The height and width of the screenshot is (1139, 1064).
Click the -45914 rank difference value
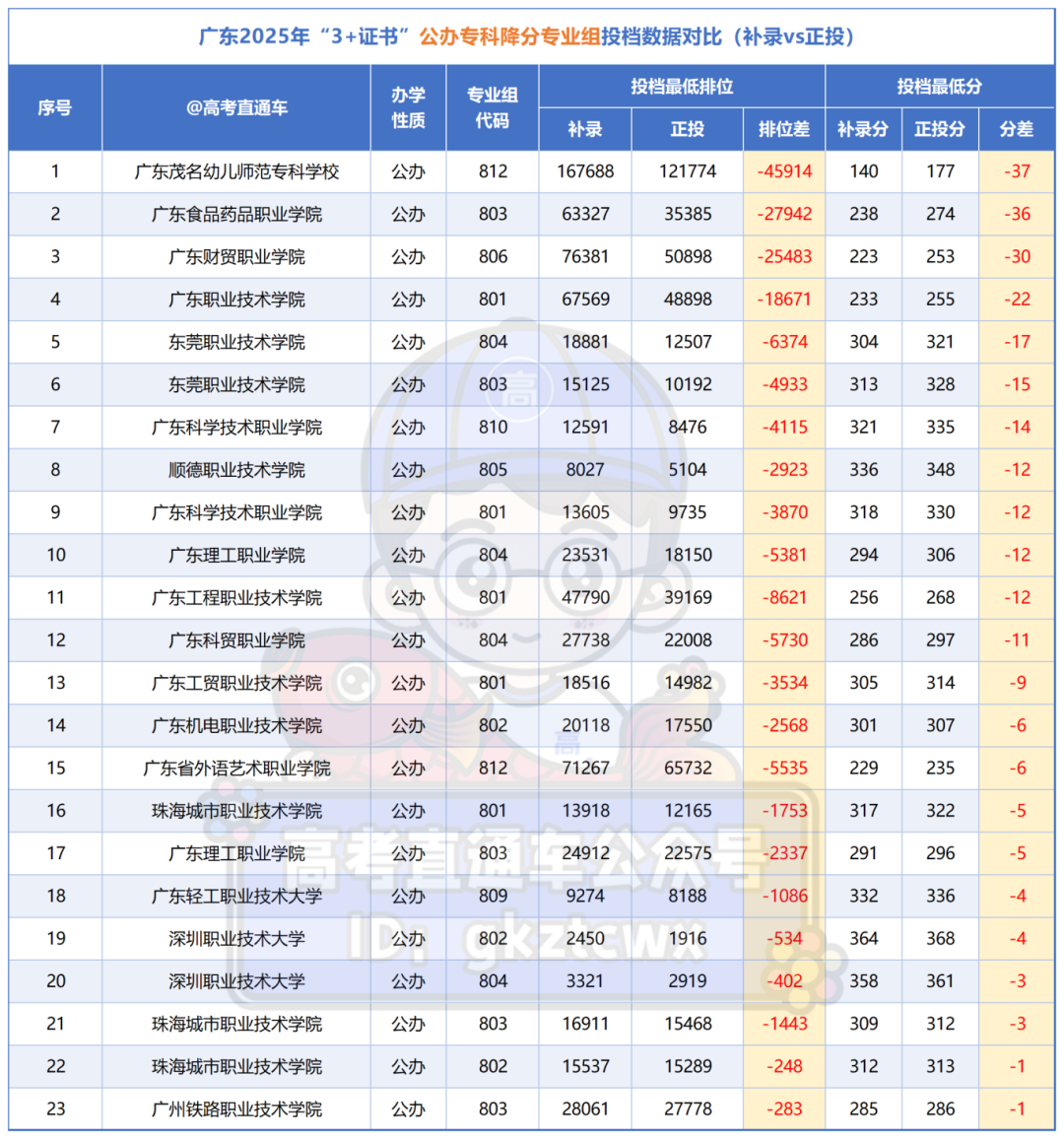click(783, 171)
